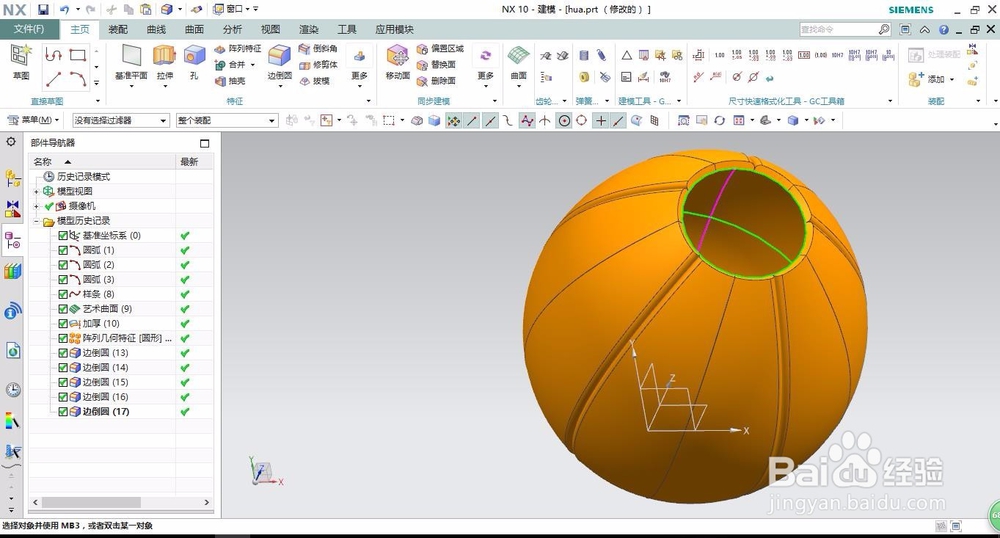The width and height of the screenshot is (1000, 538).
Task: Uncheck the 艺术曲面 (9) feature checkbox
Action: tap(62, 309)
